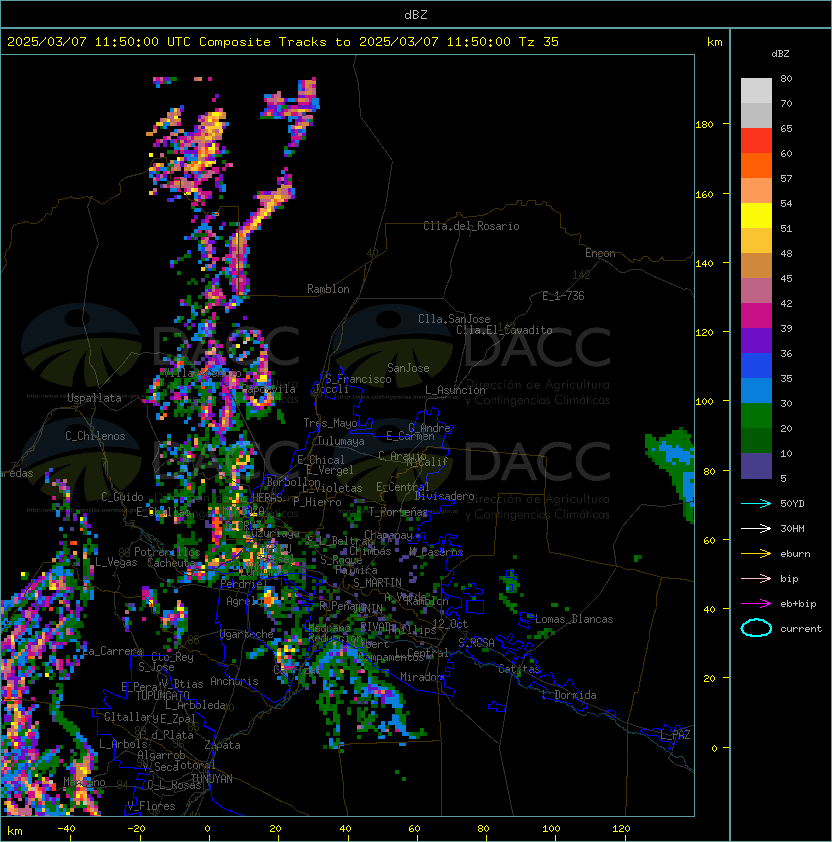Click the eb+bip legend label
This screenshot has width=832, height=842.
(x=798, y=604)
